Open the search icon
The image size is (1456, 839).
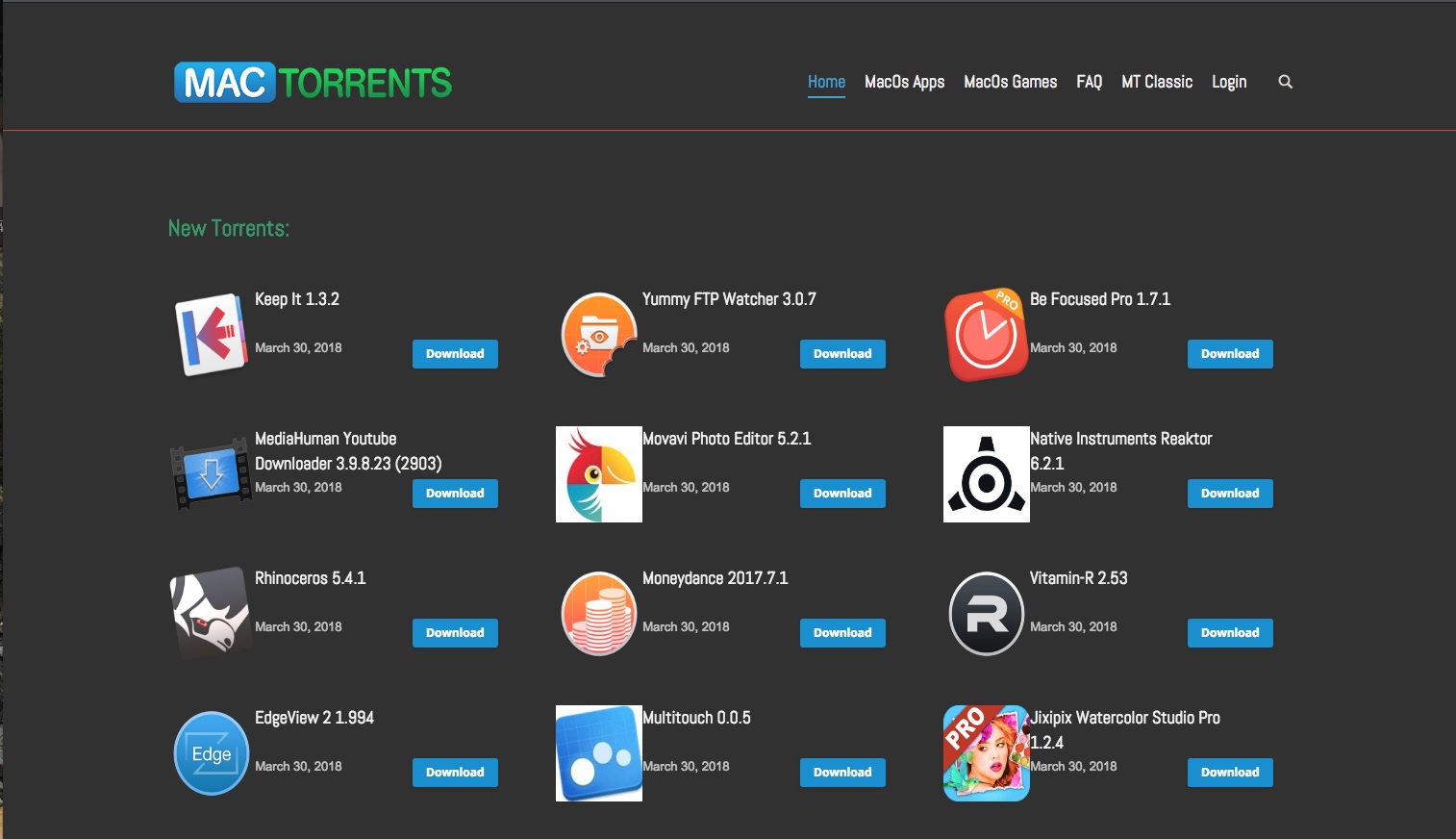[1286, 82]
